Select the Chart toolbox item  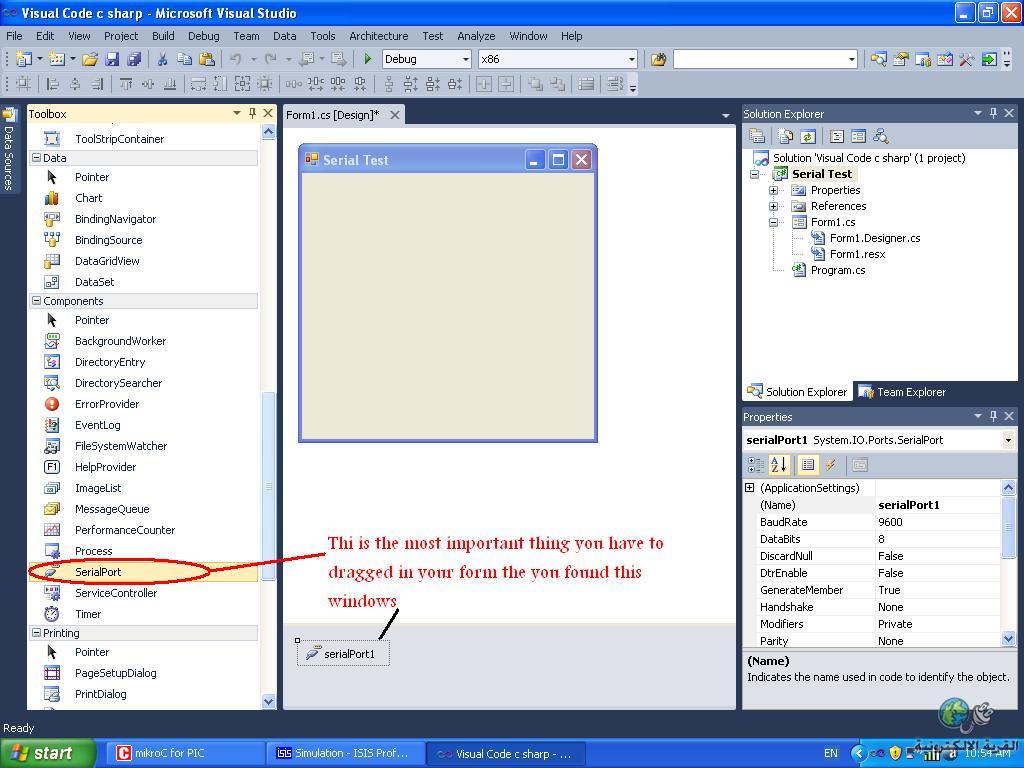[144, 198]
